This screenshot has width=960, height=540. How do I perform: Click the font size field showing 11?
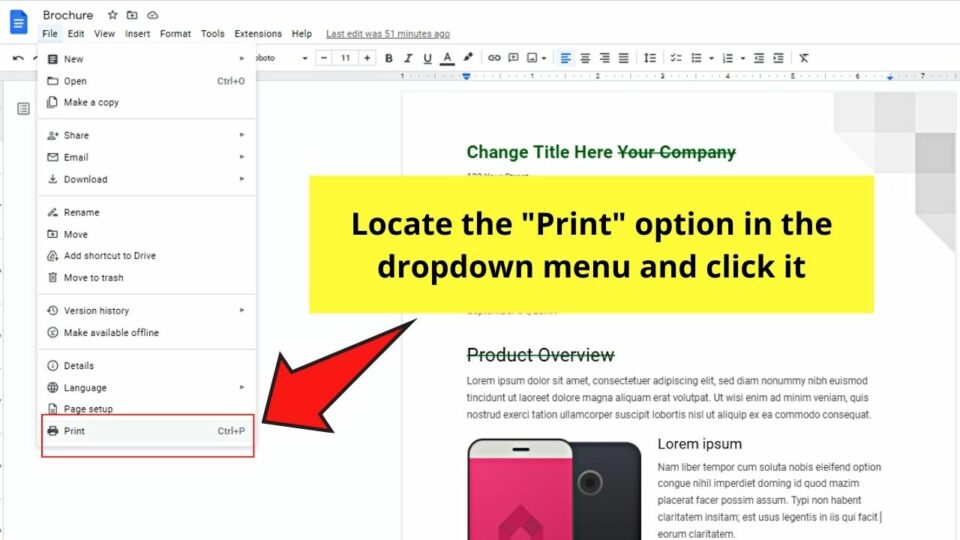pos(345,58)
